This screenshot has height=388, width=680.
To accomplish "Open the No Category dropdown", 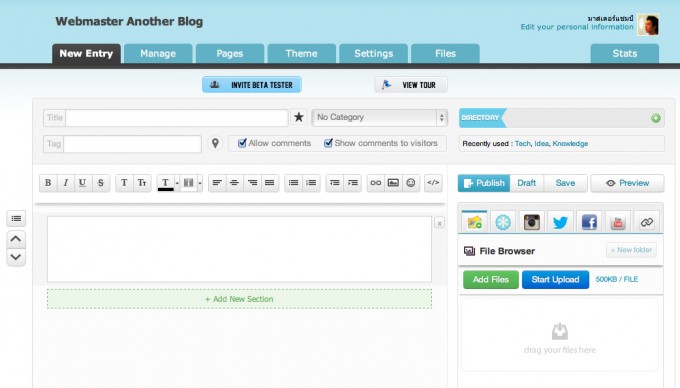I will (379, 117).
